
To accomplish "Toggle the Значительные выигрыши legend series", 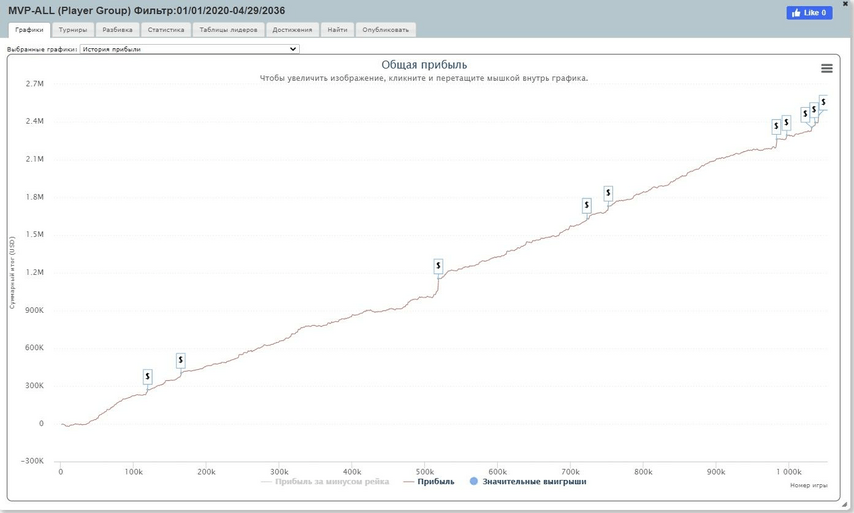I will pyautogui.click(x=528, y=481).
